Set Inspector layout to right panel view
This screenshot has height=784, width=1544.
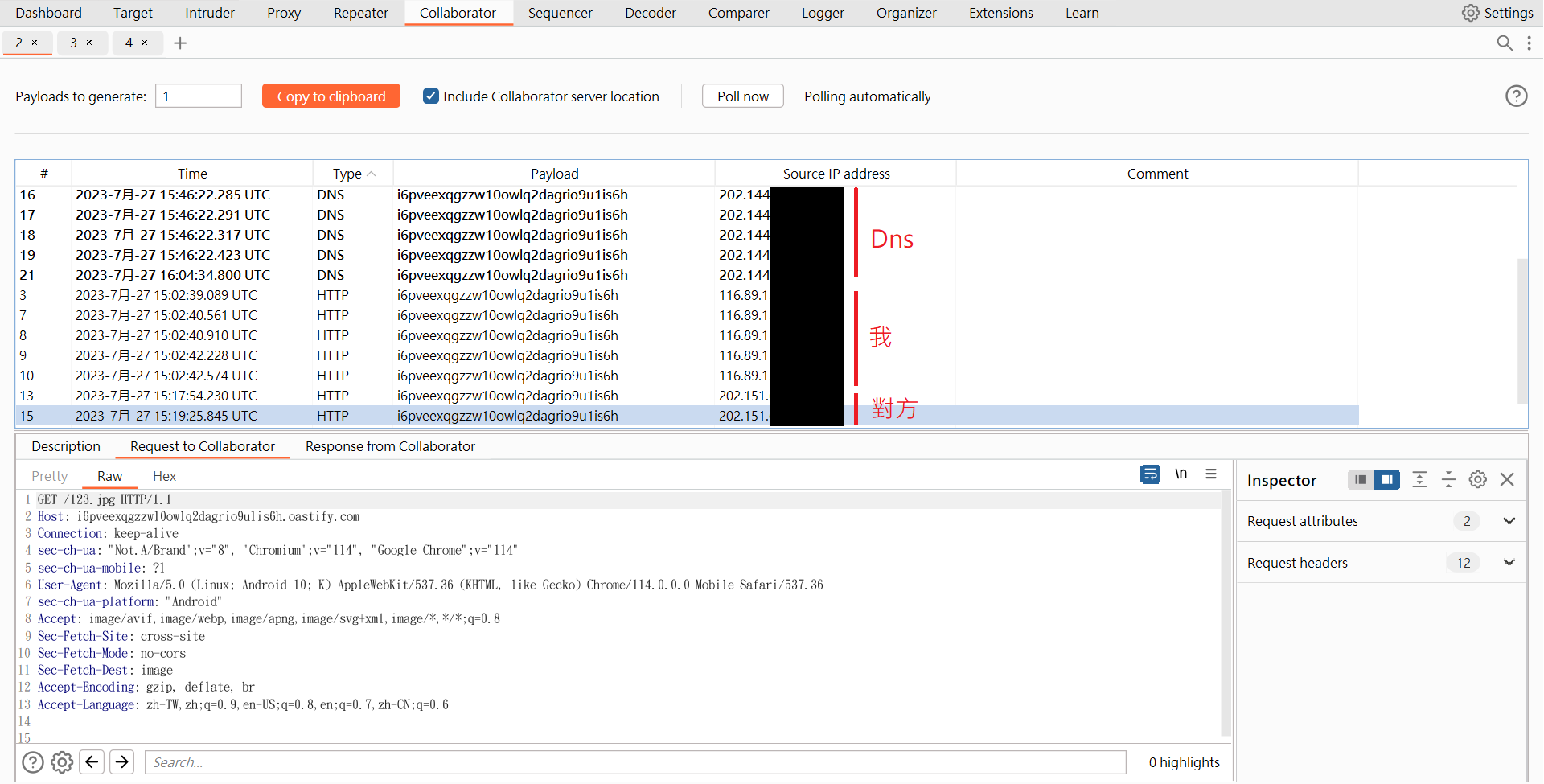[x=1386, y=480]
